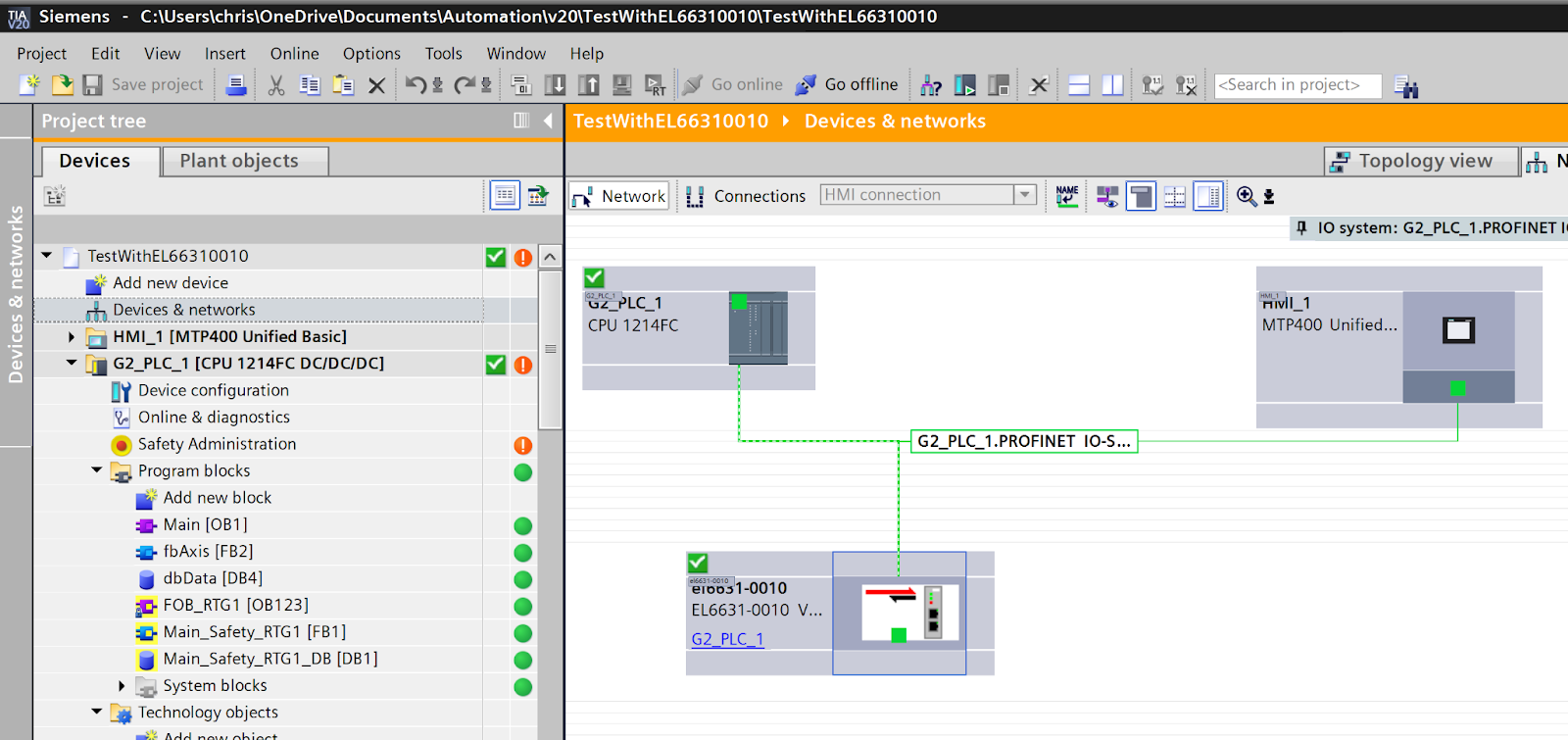
Task: Select dbData [DB4] block
Action: click(213, 578)
